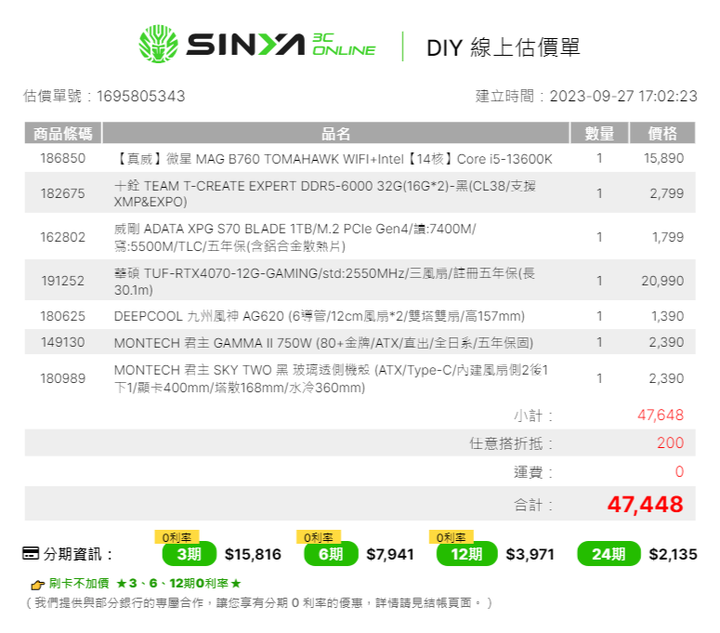Select the 24期 installment badge
Viewport: 720px width, 633px height.
coord(608,554)
